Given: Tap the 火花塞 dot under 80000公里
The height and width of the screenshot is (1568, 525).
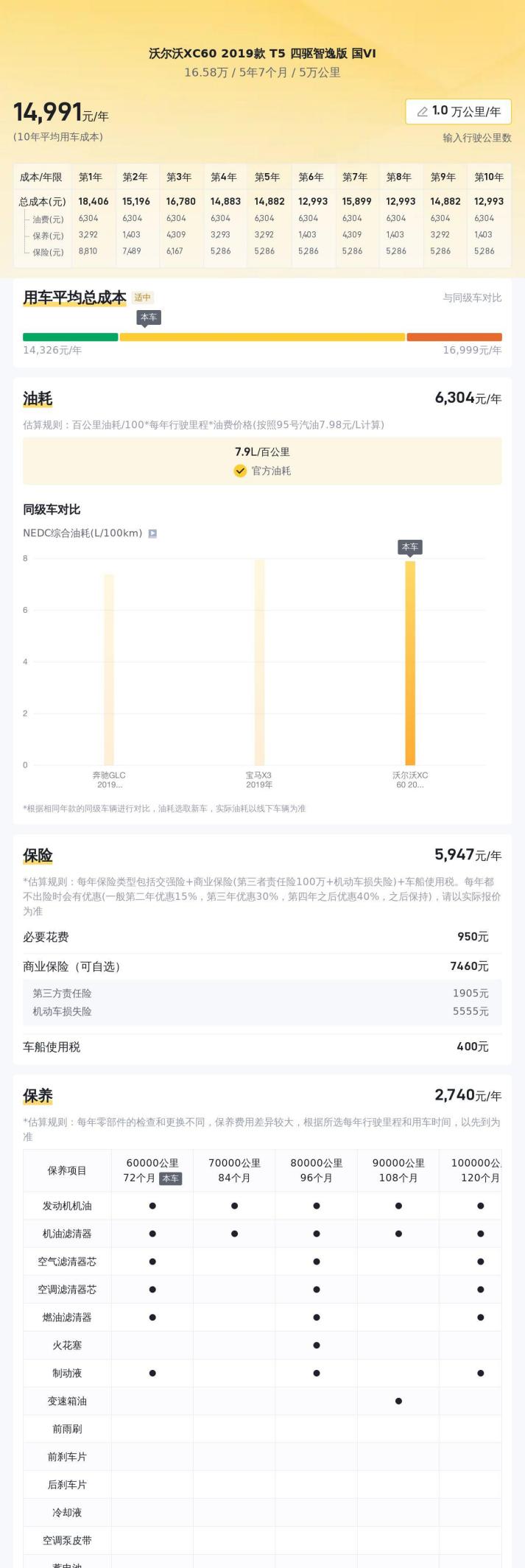Looking at the screenshot, I should (x=317, y=1346).
